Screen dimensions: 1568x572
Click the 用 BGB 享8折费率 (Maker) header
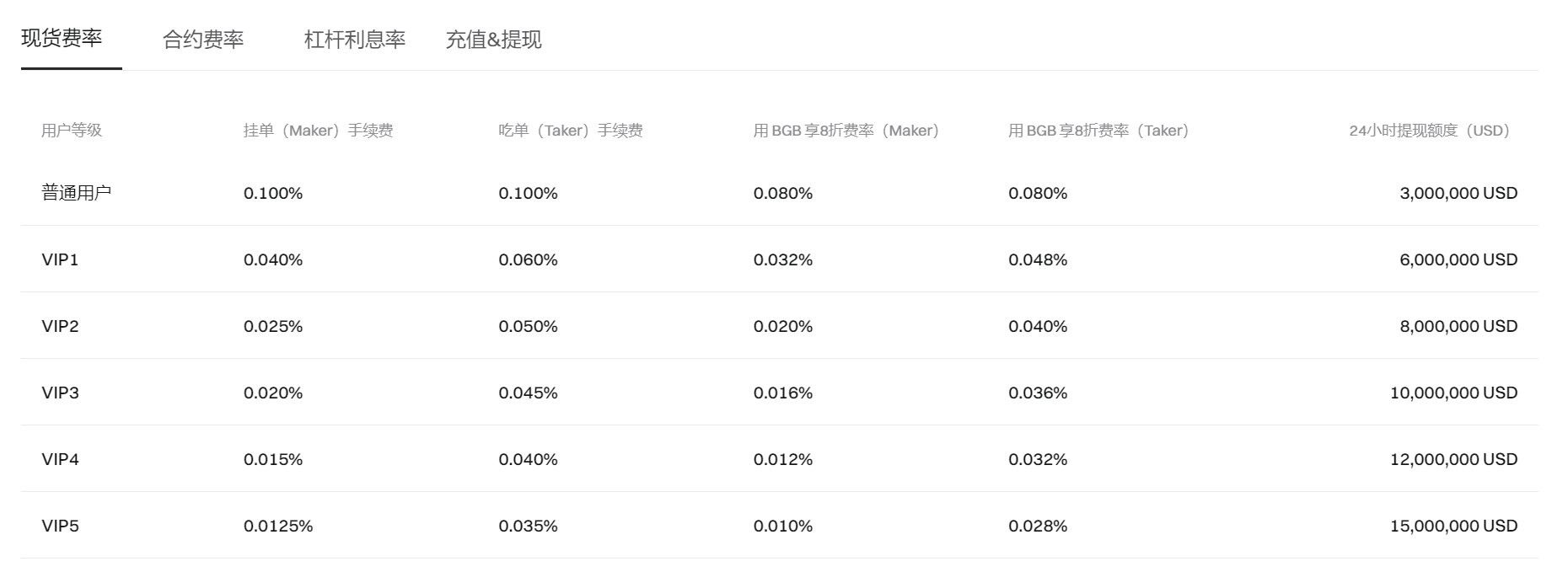846,131
